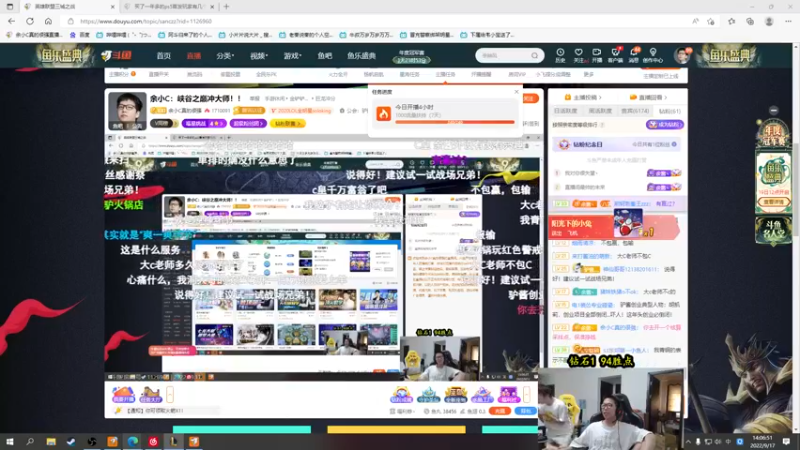Image resolution: width=800 pixels, height=450 pixels.
Task: Expand the left gift strip arrow
Action: pos(170,394)
